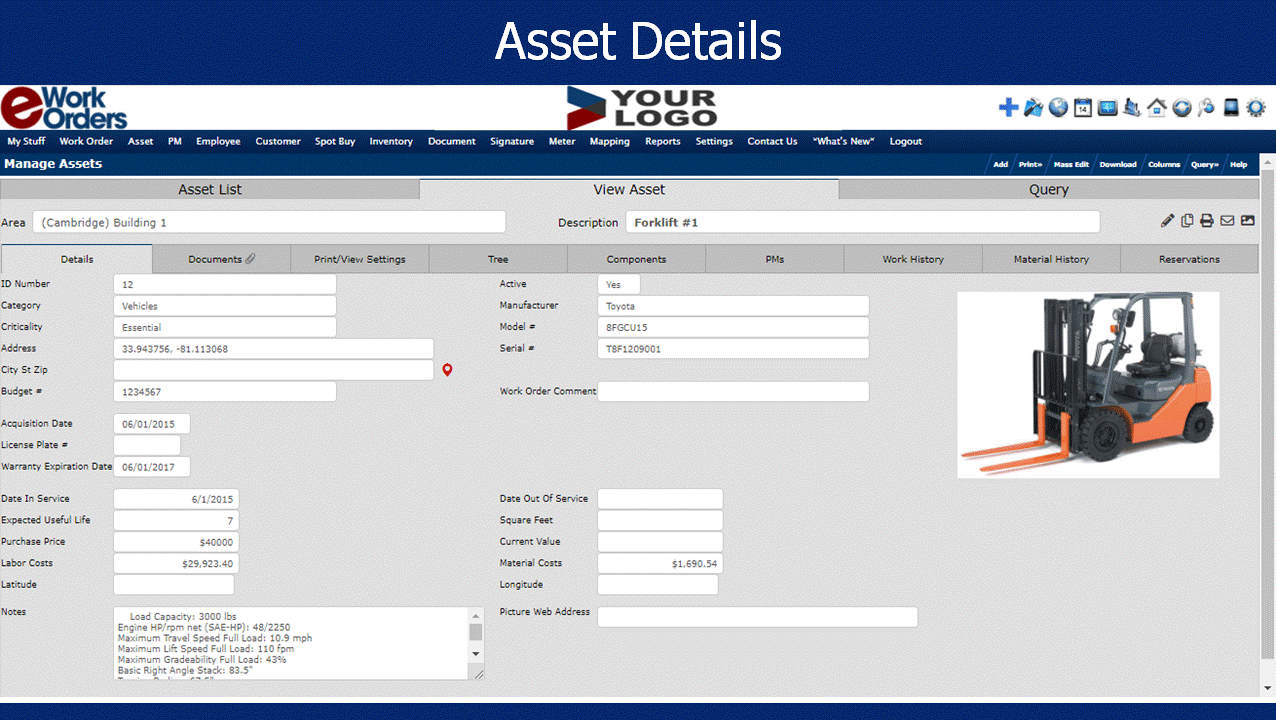Open the Tree tab

click(498, 259)
